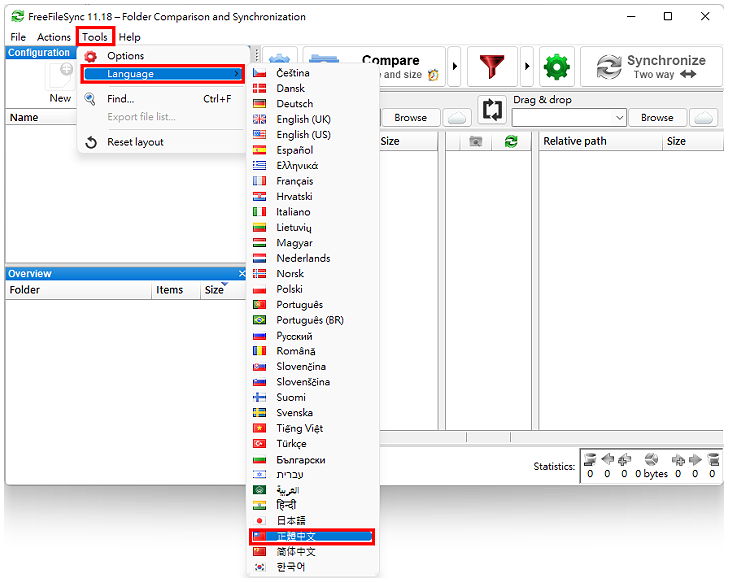Select Hrvatski language
The image size is (739, 583).
313,197
